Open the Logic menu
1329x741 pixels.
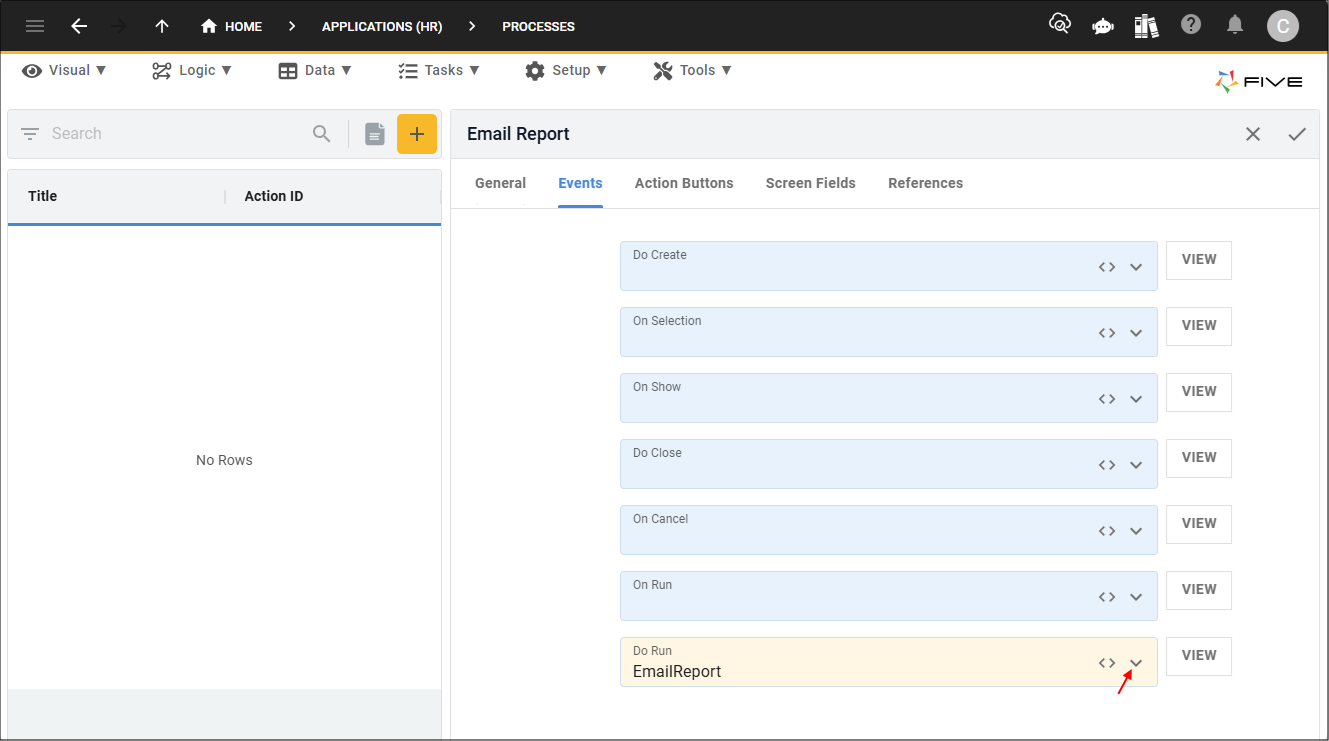click(x=192, y=70)
